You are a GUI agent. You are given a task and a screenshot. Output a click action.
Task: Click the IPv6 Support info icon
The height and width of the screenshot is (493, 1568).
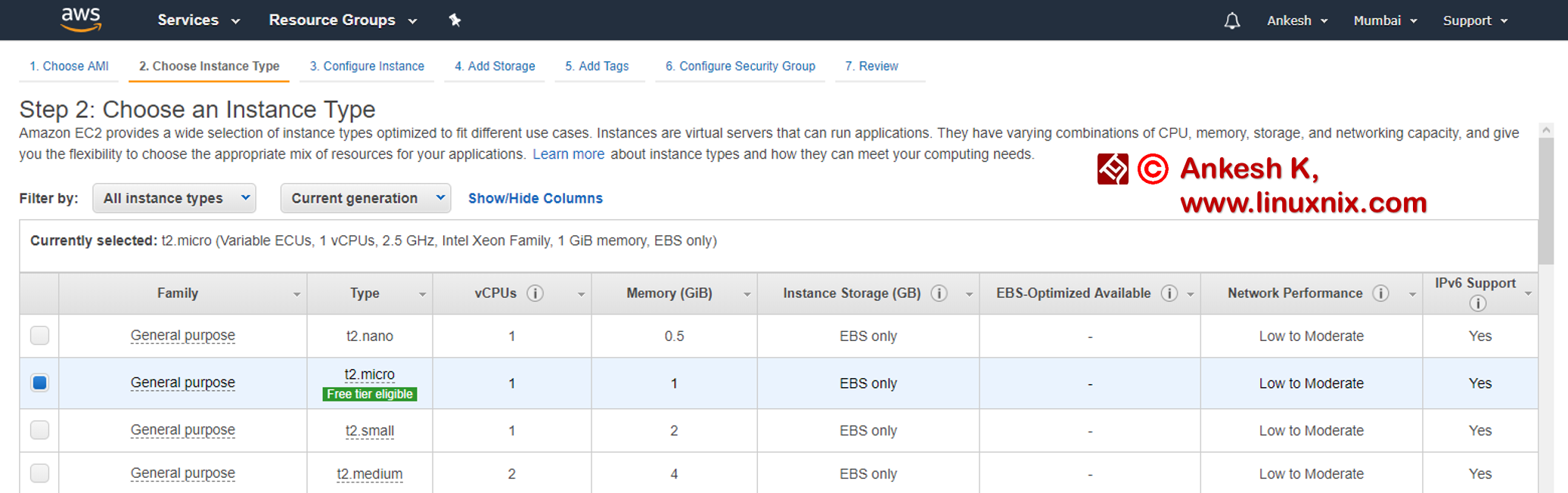pyautogui.click(x=1477, y=303)
